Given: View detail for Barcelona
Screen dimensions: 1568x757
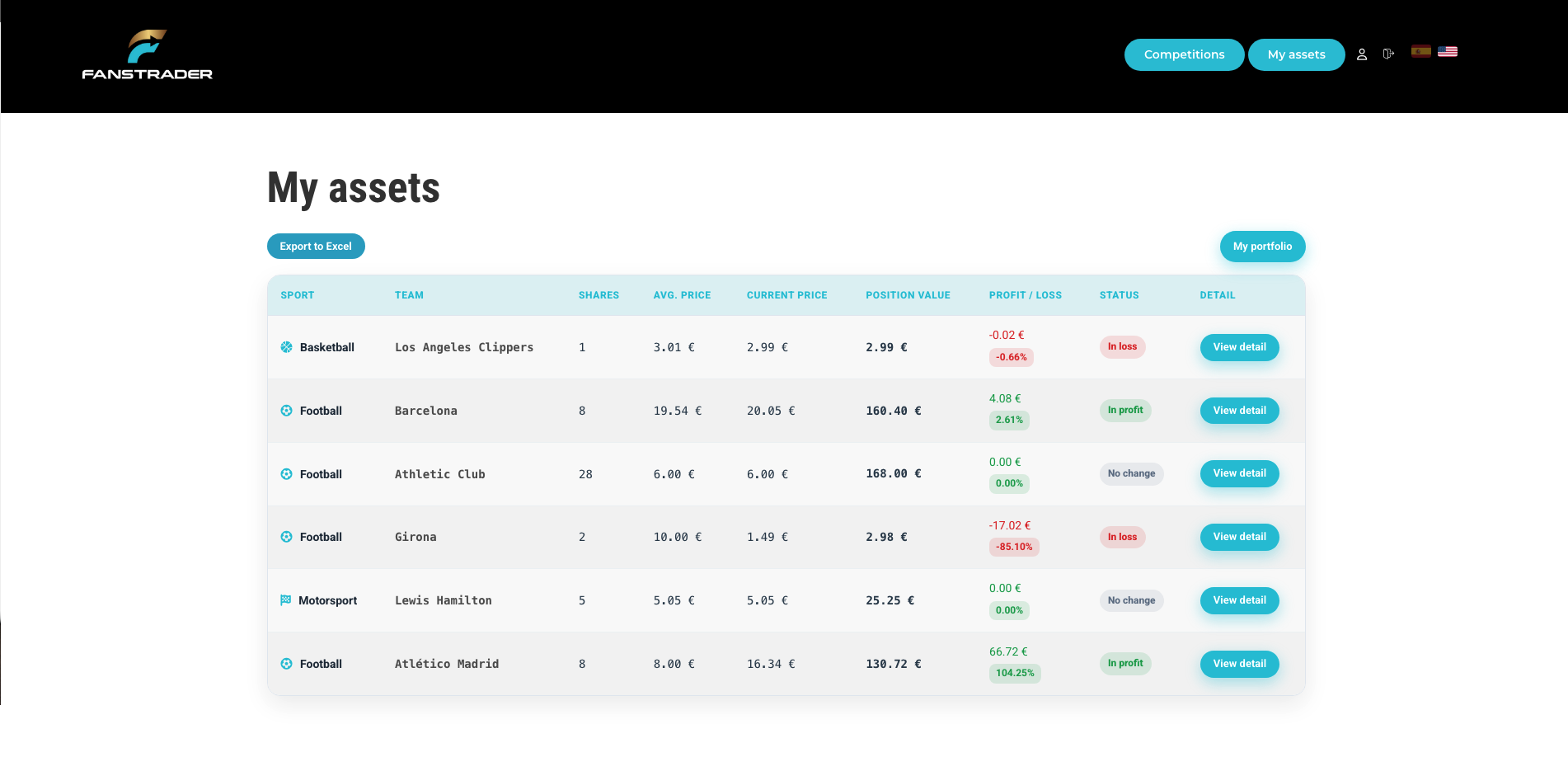Looking at the screenshot, I should click(x=1239, y=411).
